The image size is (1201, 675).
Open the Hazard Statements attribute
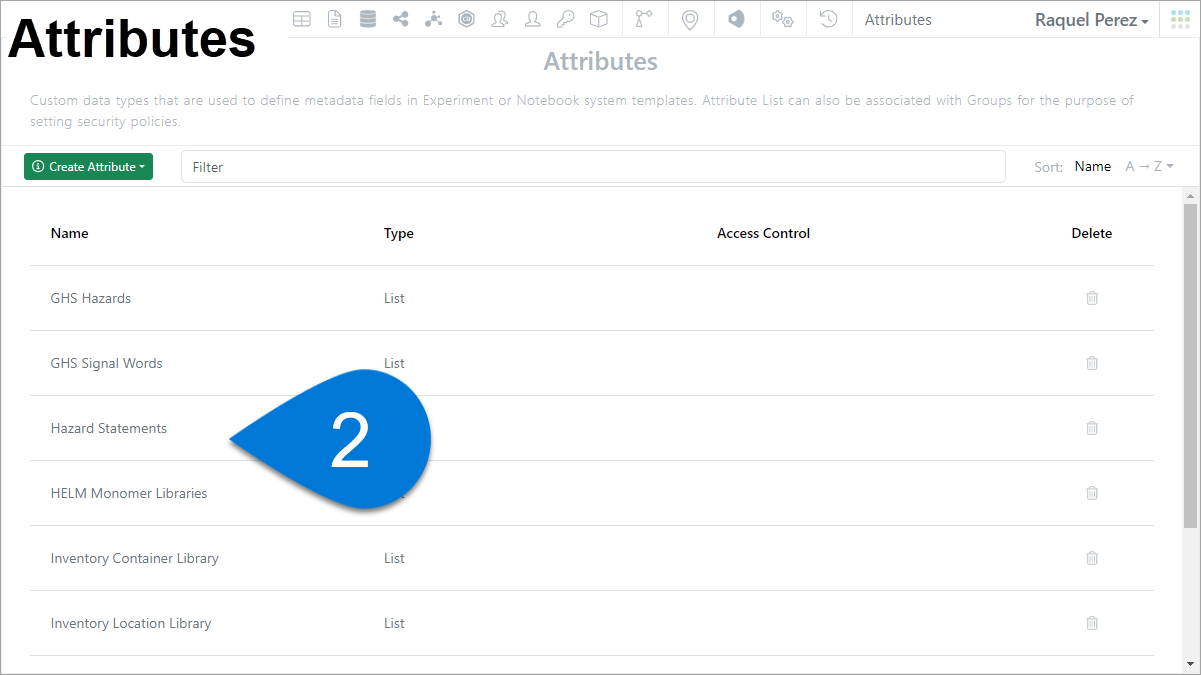click(x=109, y=428)
